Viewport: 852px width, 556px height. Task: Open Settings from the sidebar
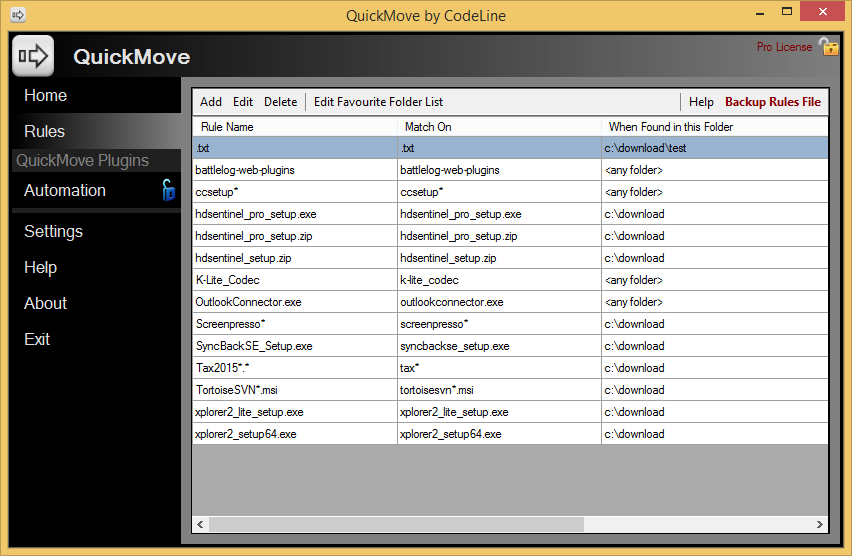tap(54, 232)
